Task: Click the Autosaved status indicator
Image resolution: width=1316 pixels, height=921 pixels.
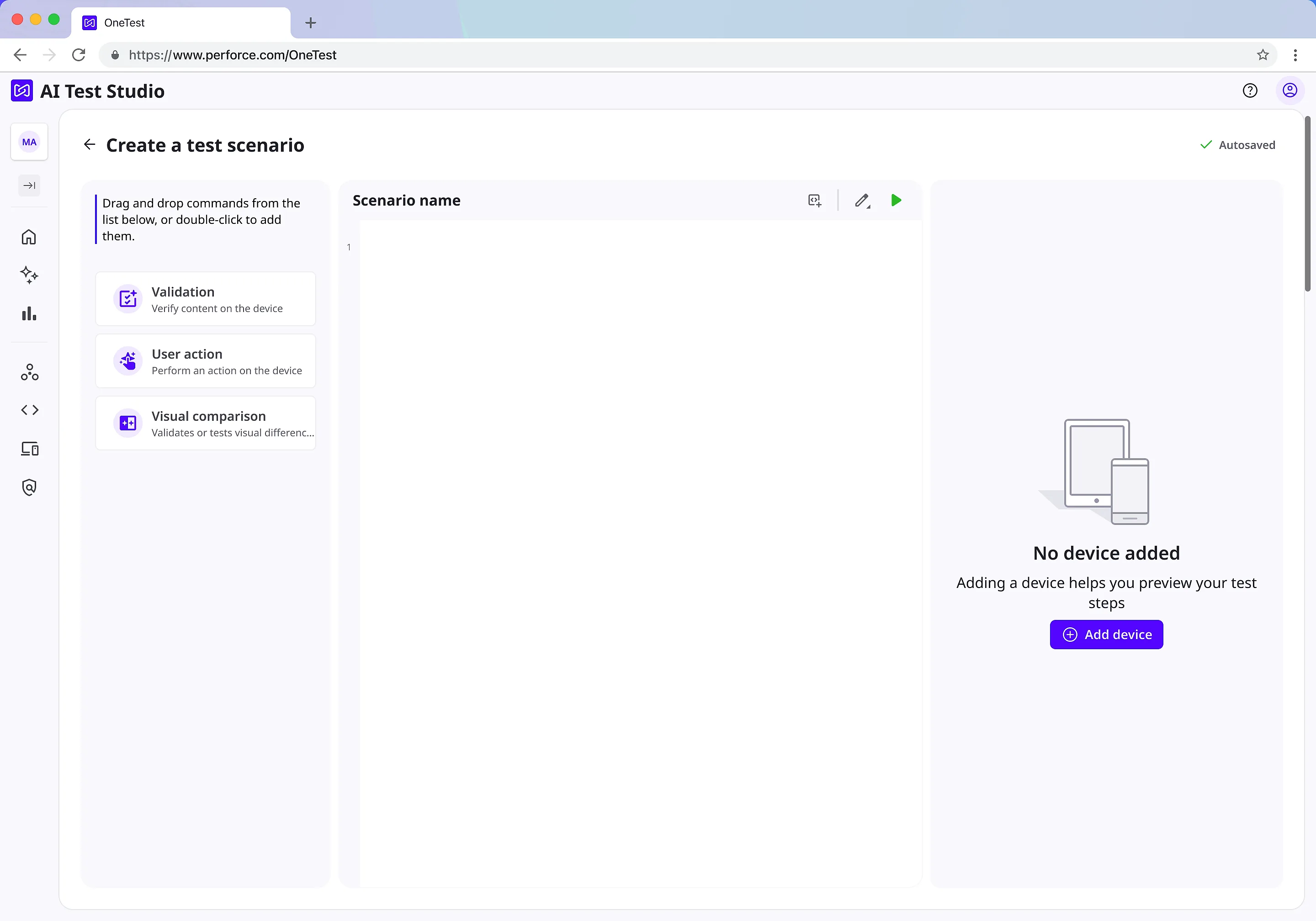Action: pyautogui.click(x=1237, y=145)
